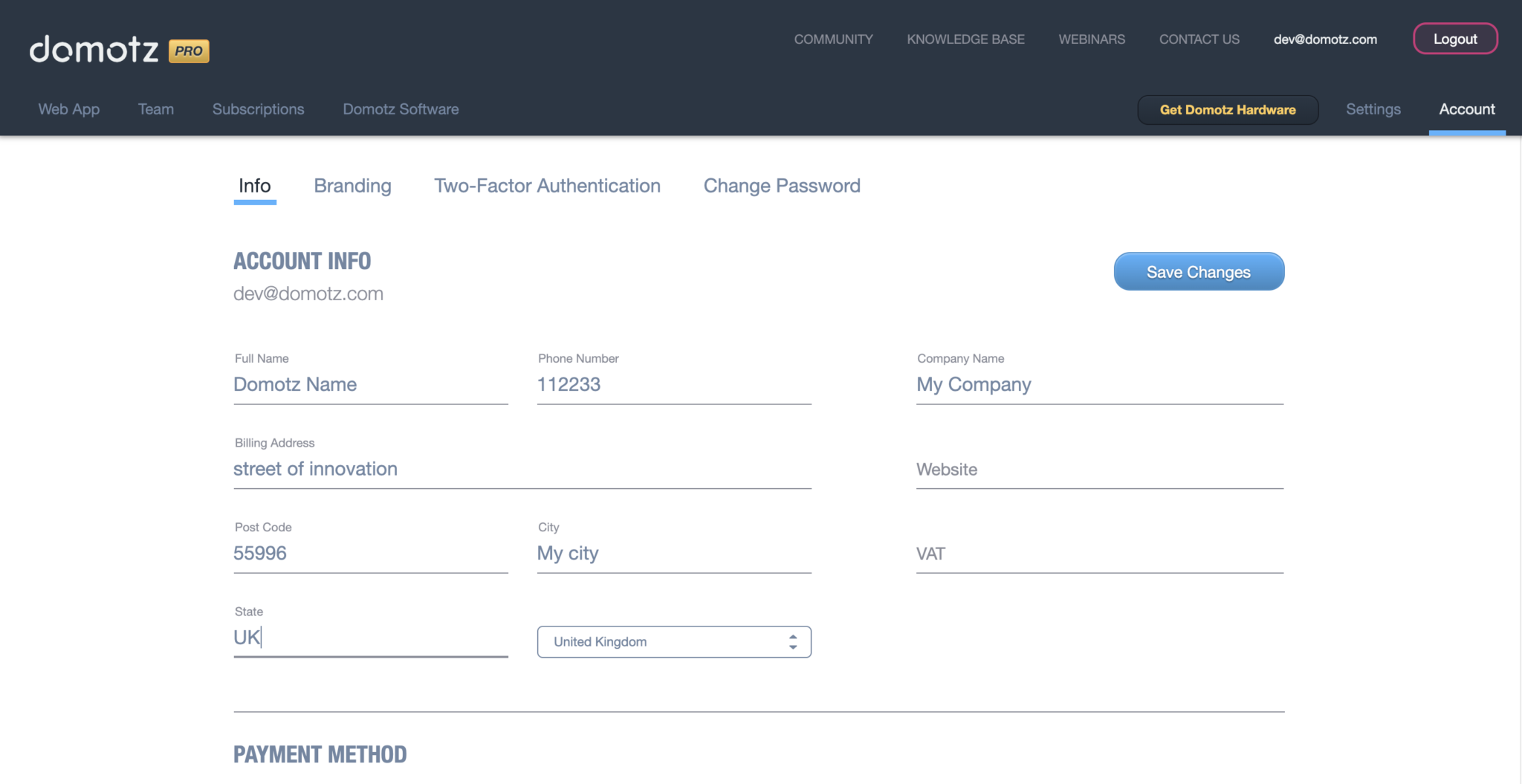Visit the Webinars link

tap(1092, 39)
